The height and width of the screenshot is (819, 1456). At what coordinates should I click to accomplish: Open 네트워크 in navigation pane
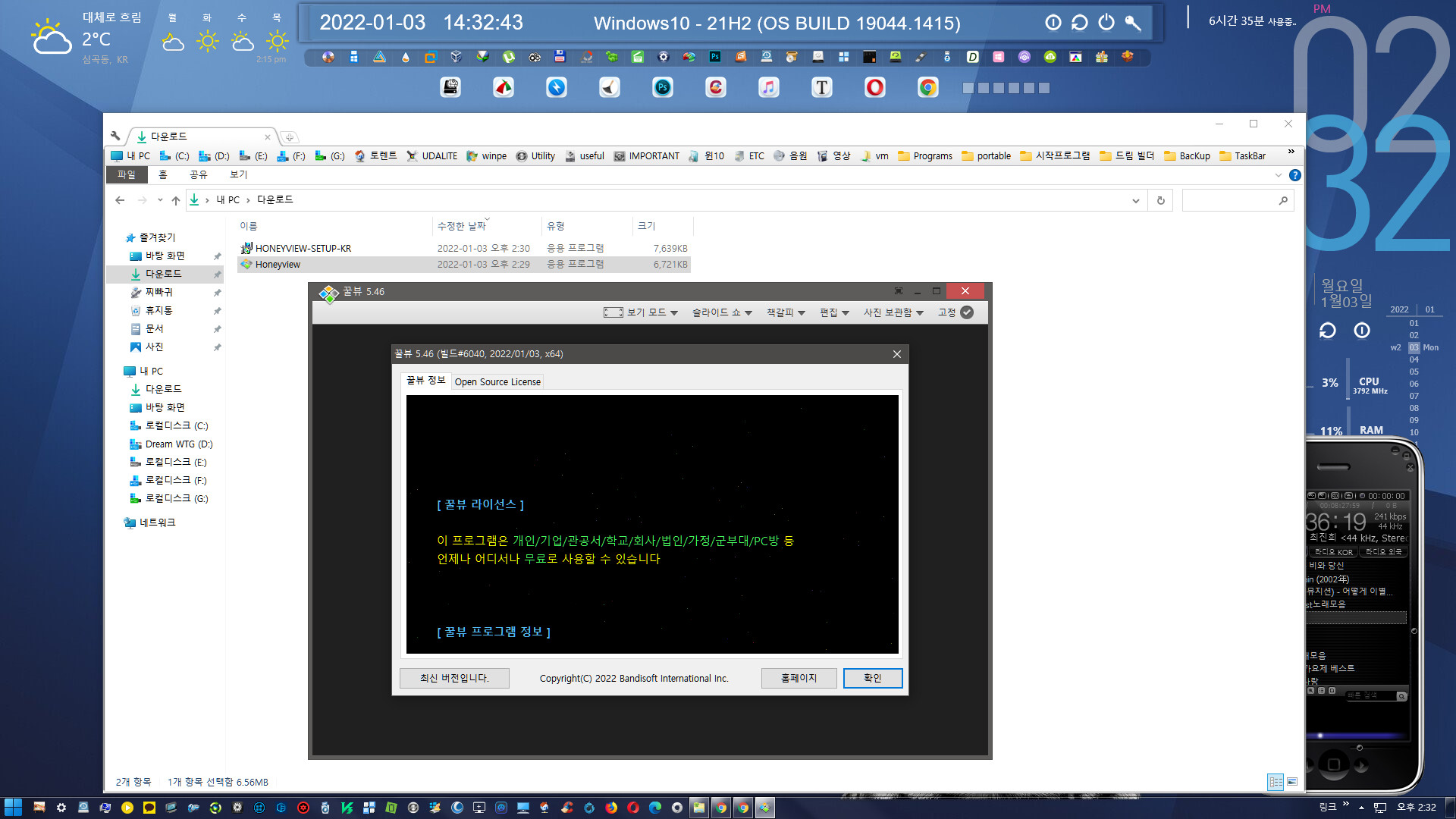[157, 522]
